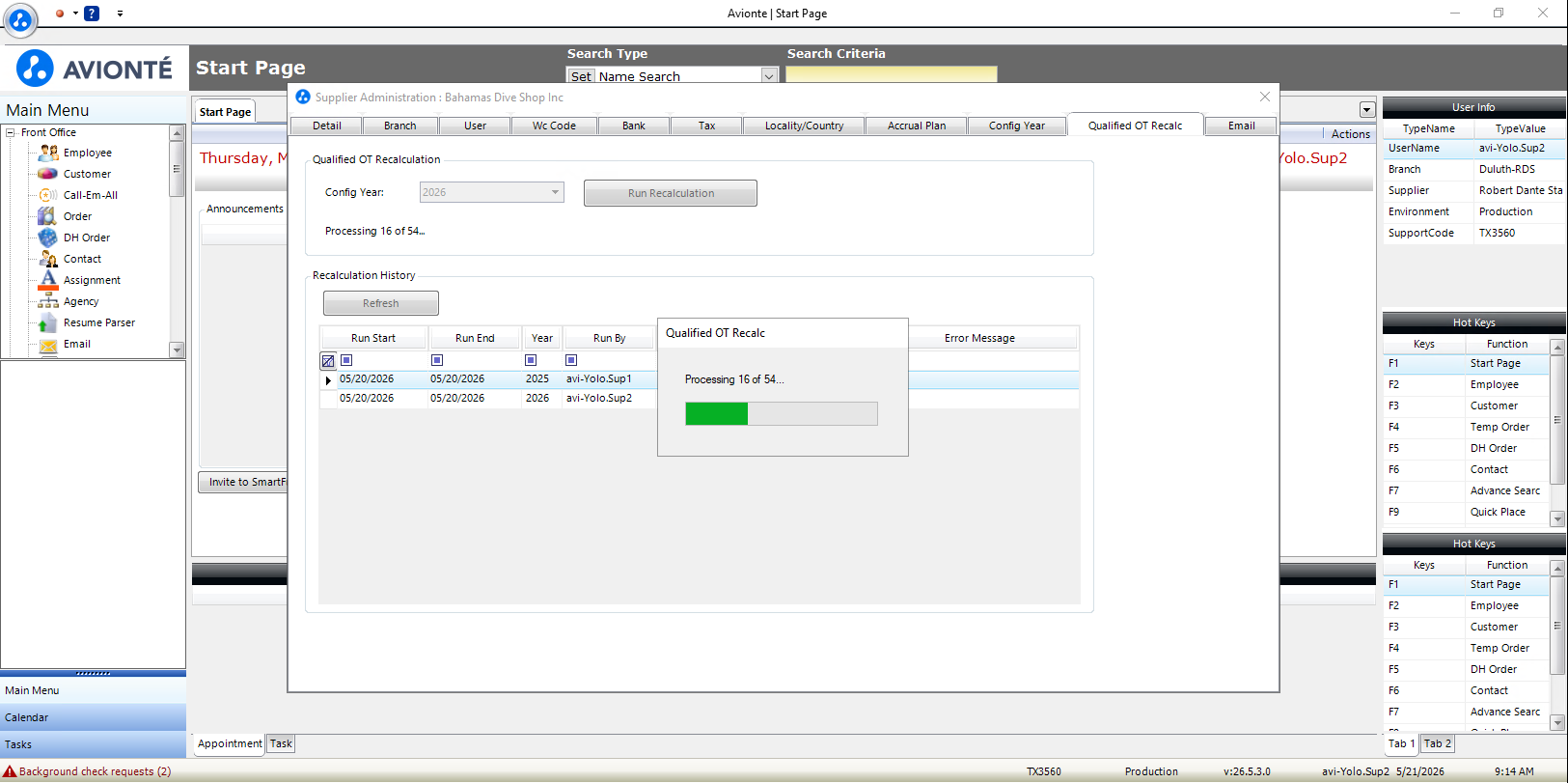Select the Task tab at bottom
Image resolution: width=1568 pixels, height=783 pixels.
click(281, 743)
